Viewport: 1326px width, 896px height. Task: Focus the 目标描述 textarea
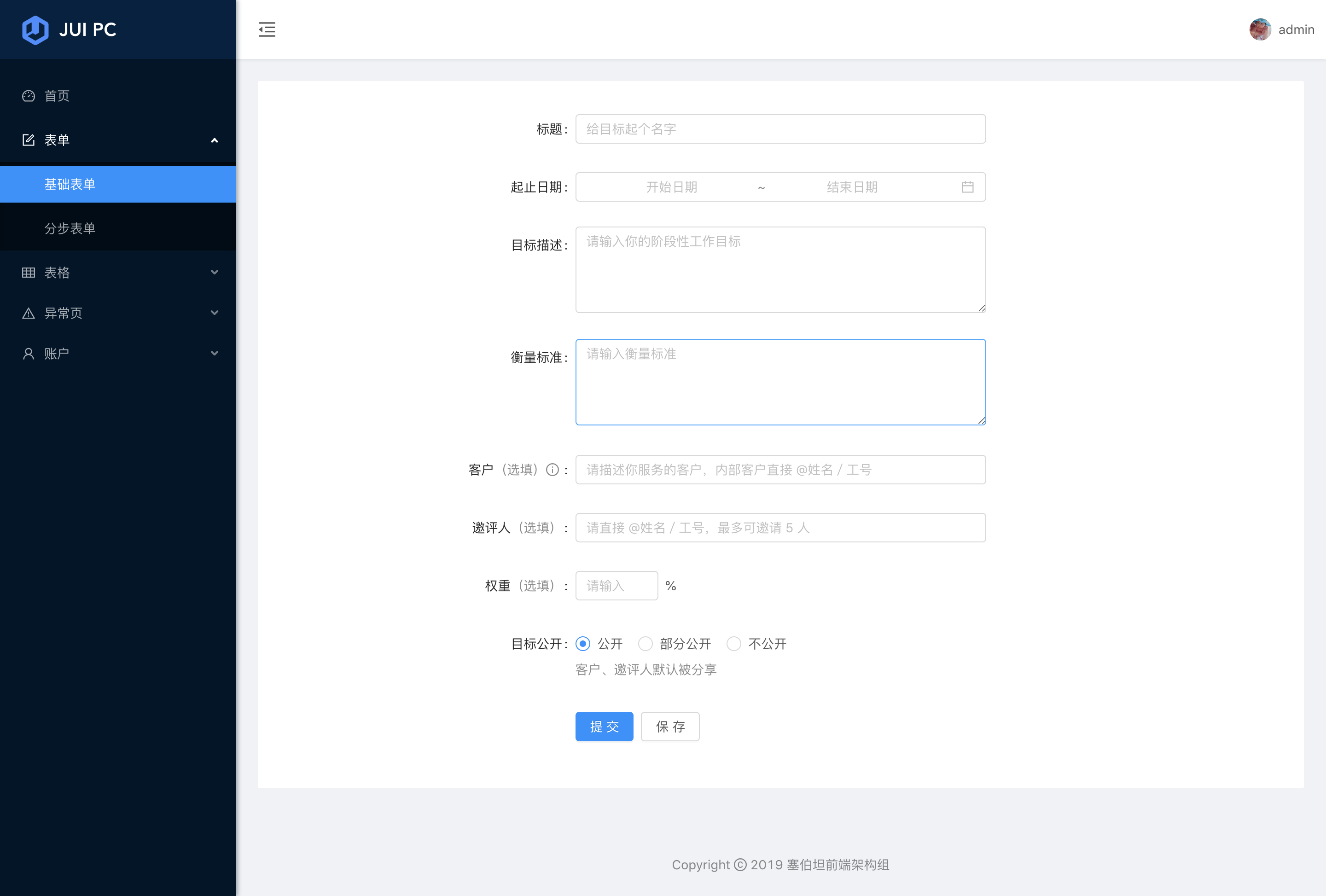[780, 270]
